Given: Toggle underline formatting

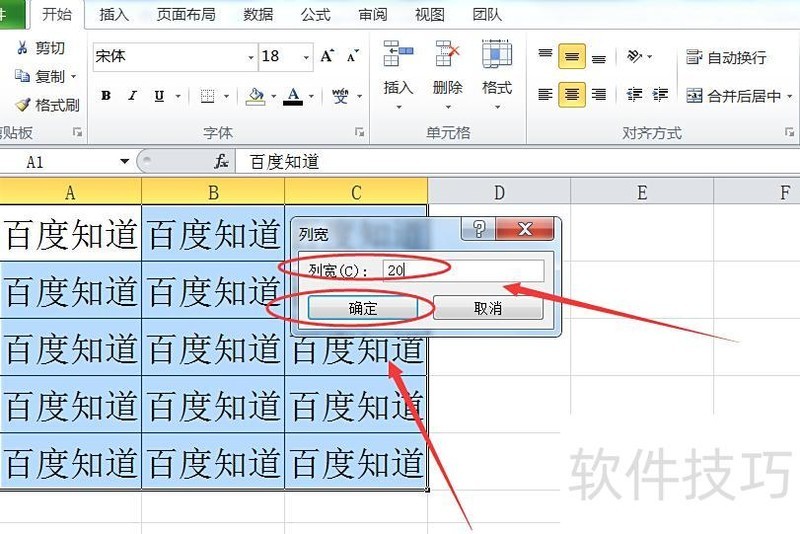Looking at the screenshot, I should 159,95.
